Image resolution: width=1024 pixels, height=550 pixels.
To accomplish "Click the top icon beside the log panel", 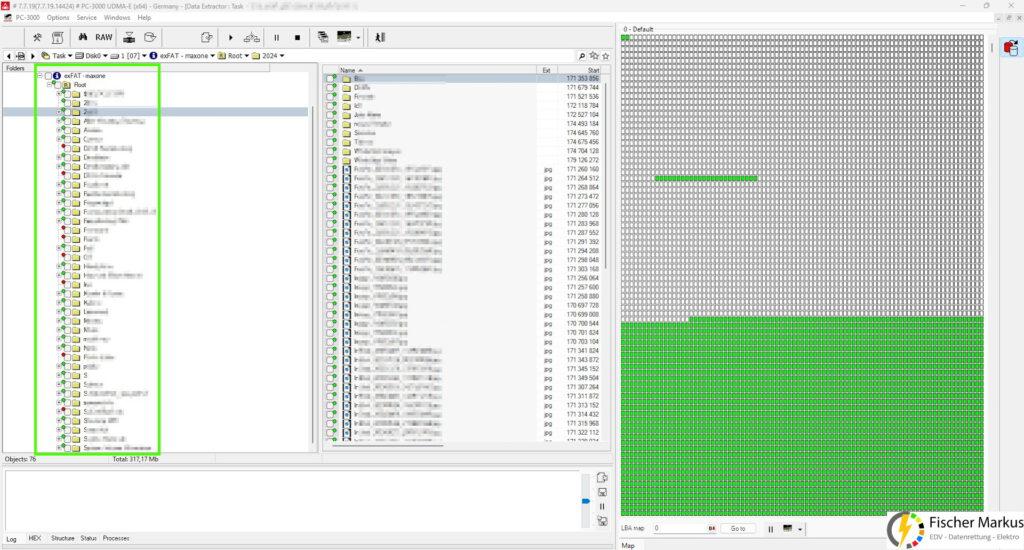I will click(x=602, y=477).
